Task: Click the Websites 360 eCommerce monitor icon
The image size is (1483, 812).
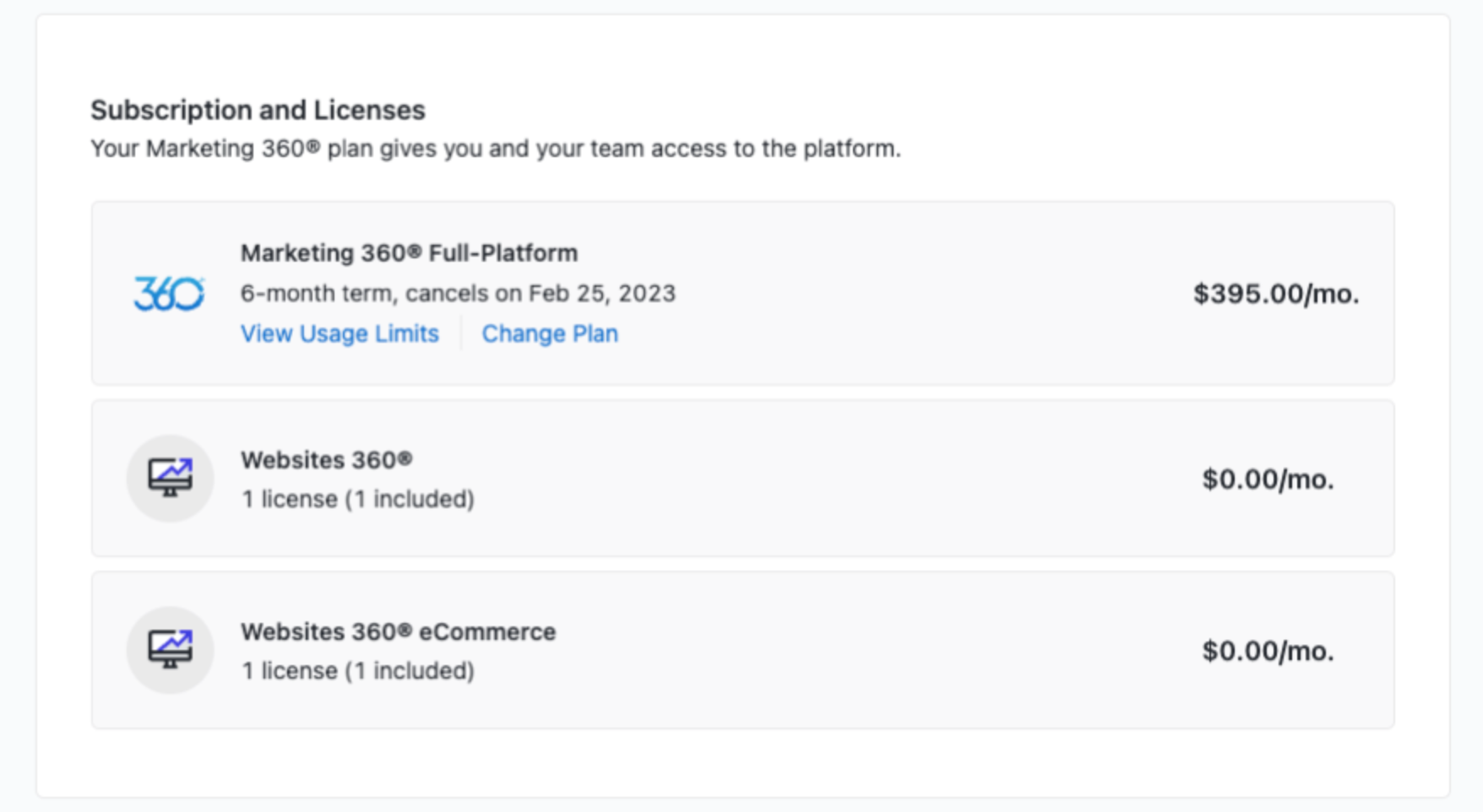Action: click(x=170, y=650)
